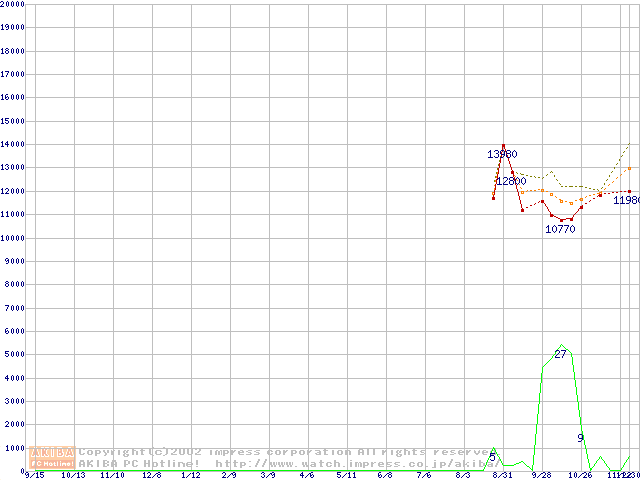The image size is (640, 480).
Task: Click the 13980 price label
Action: pos(502,154)
